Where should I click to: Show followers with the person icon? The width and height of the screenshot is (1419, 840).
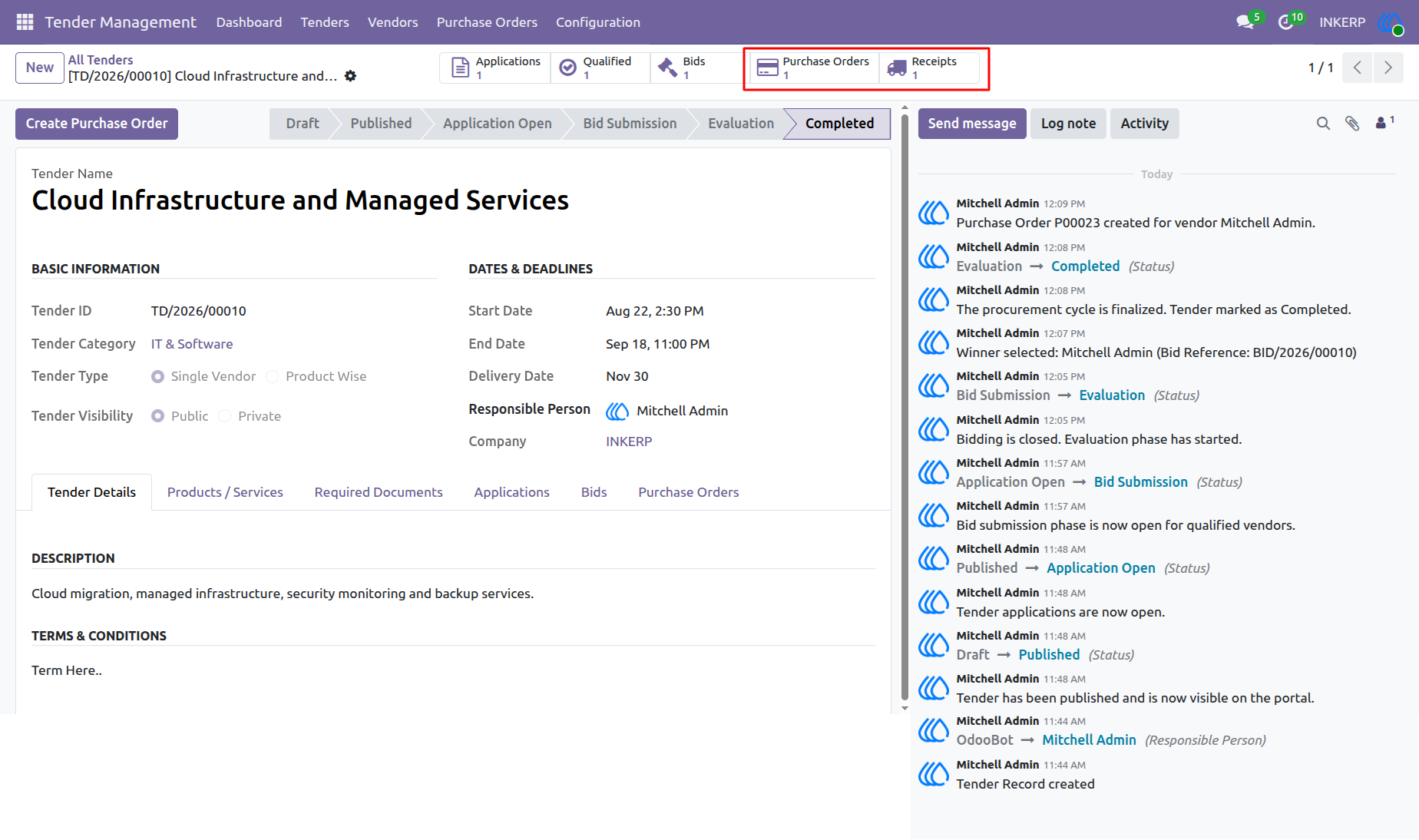coord(1381,123)
